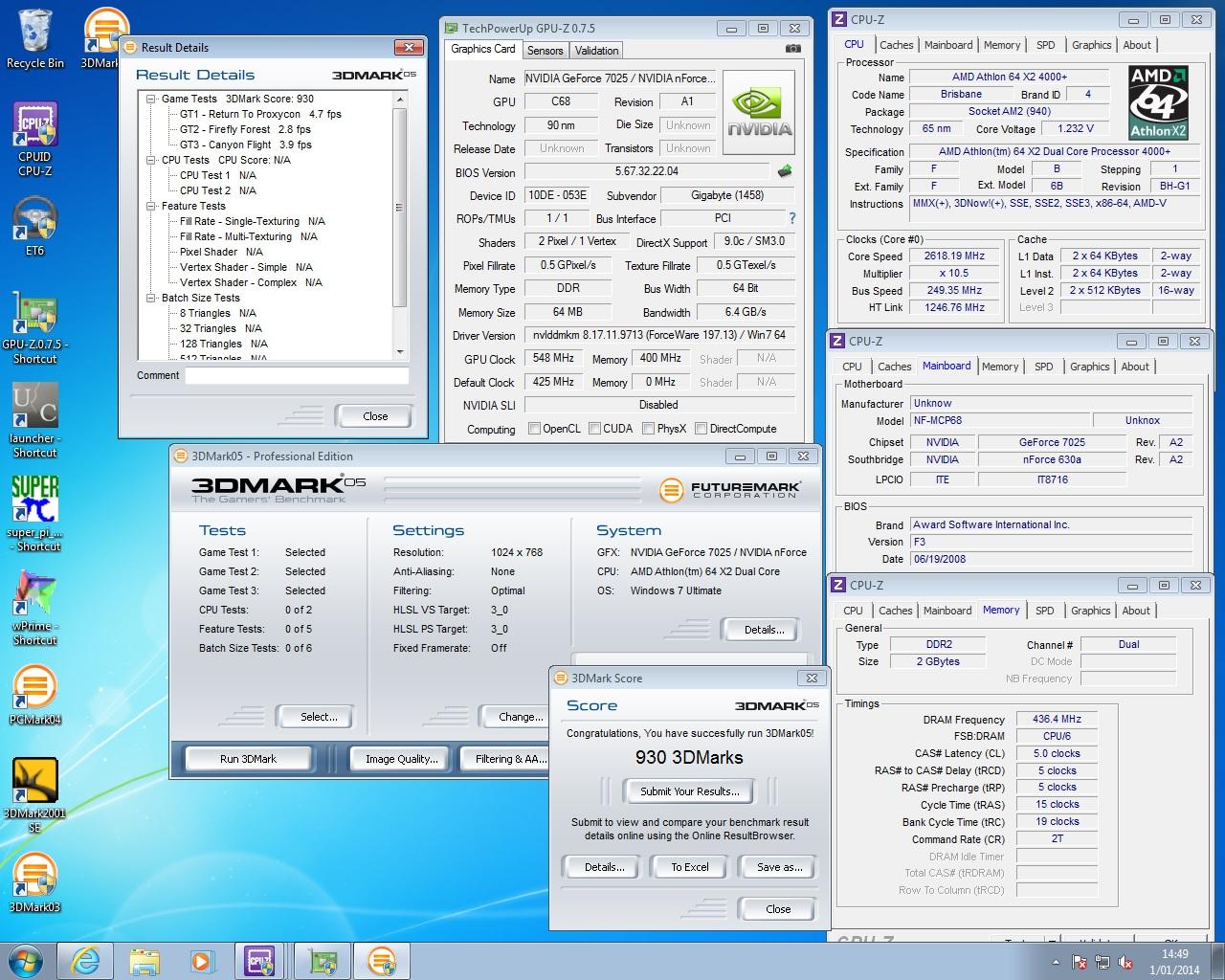Open About tab in bottom CPU-Z window
The image size is (1225, 980).
[1136, 611]
